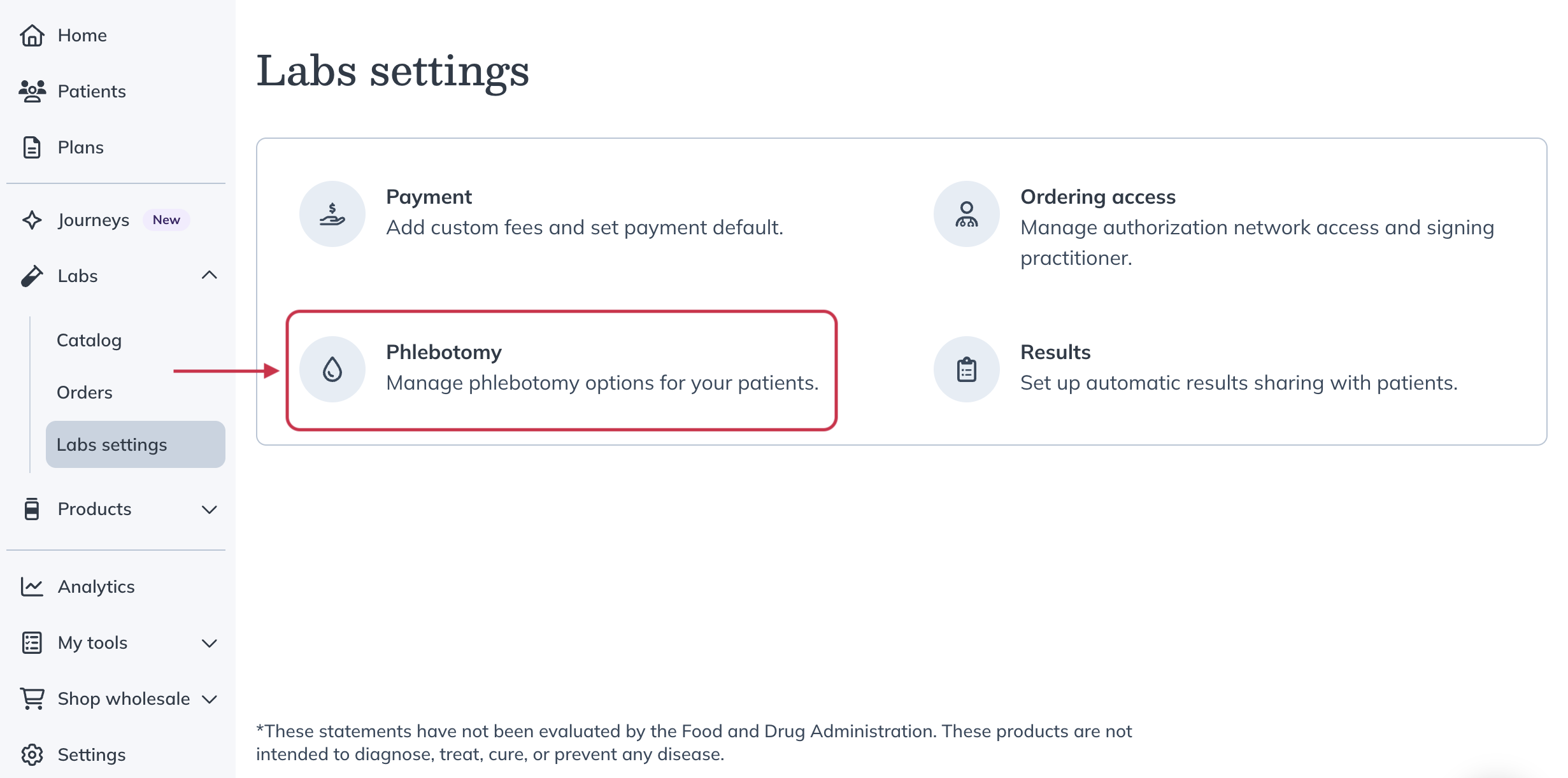This screenshot has width=1568, height=778.
Task: Select the Labs test tube icon
Action: [x=32, y=276]
